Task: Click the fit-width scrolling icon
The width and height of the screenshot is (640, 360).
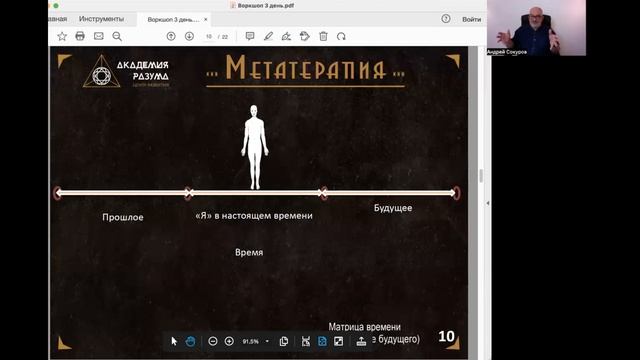Action: tap(306, 341)
